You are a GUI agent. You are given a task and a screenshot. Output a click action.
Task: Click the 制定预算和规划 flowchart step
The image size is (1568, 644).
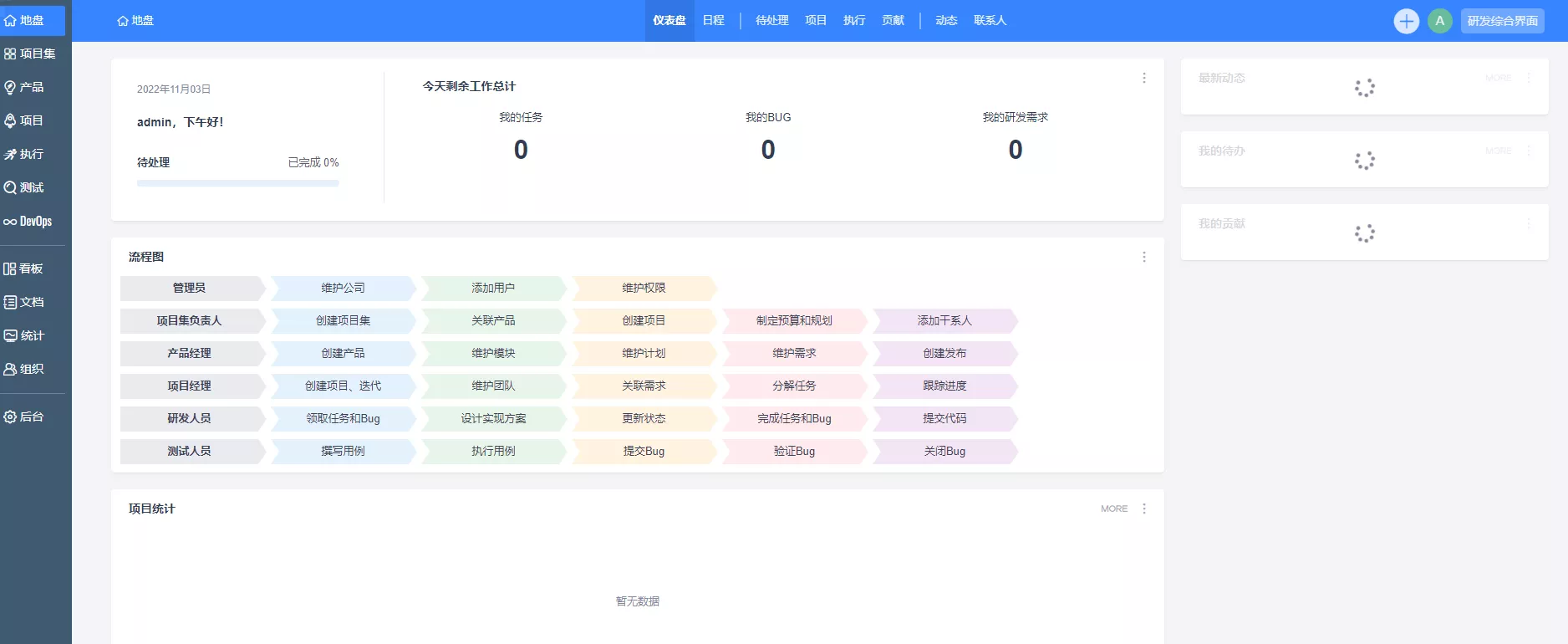[794, 320]
